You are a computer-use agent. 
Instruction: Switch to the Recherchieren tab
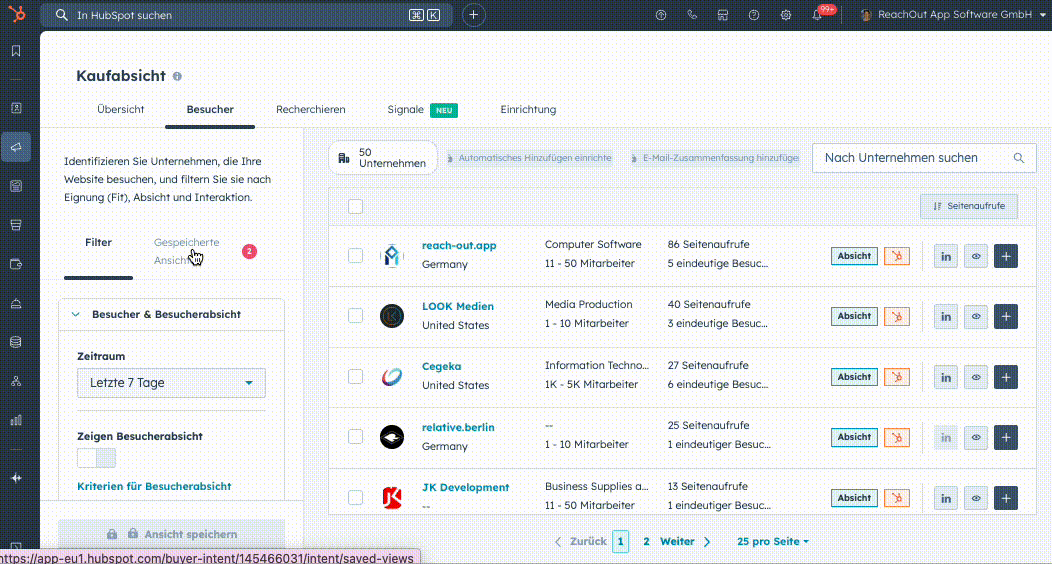[x=310, y=110]
